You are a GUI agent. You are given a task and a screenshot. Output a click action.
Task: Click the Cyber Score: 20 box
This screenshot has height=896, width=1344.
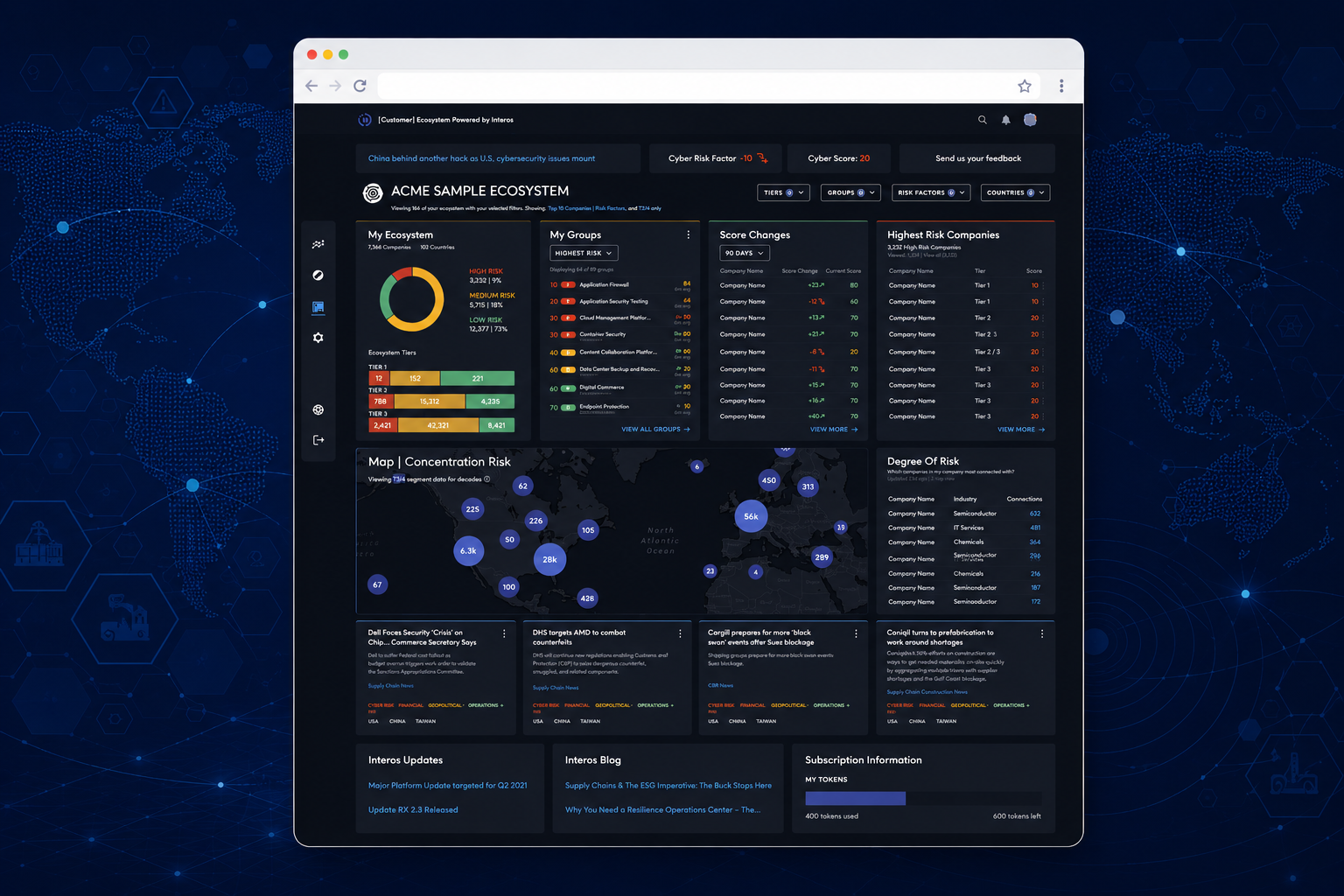(838, 158)
